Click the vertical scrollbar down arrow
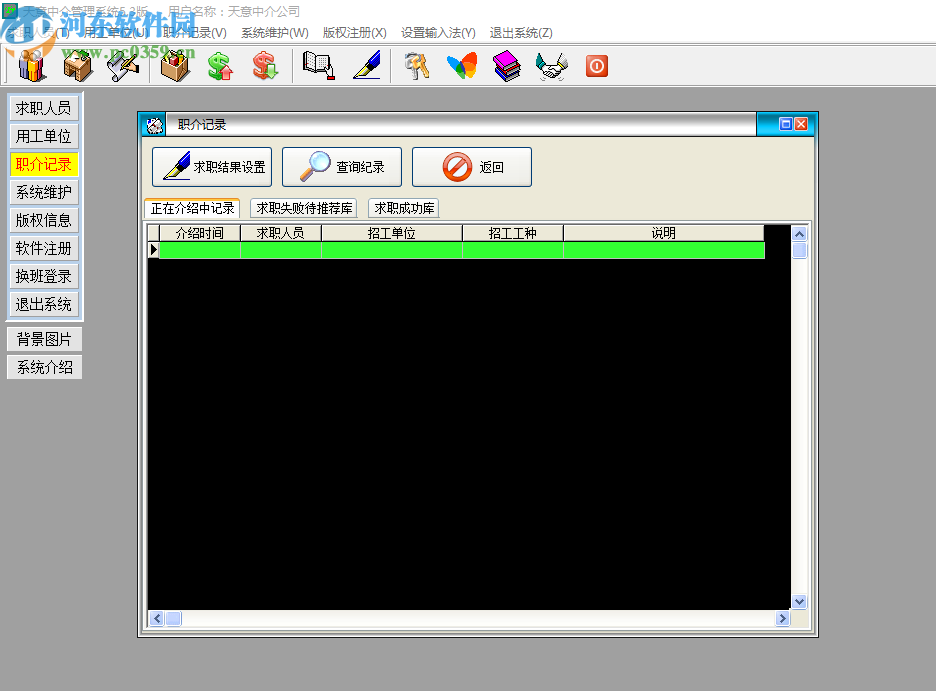 click(799, 601)
